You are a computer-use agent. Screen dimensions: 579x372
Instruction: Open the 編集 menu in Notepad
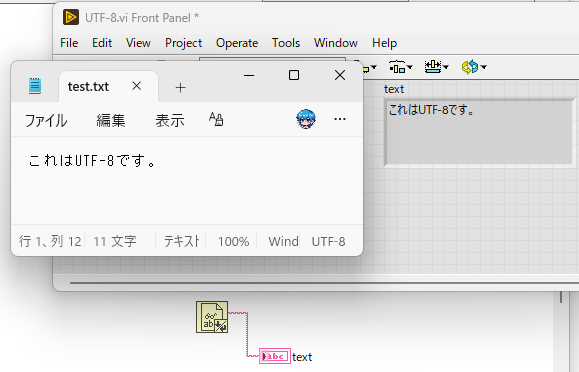pos(111,120)
